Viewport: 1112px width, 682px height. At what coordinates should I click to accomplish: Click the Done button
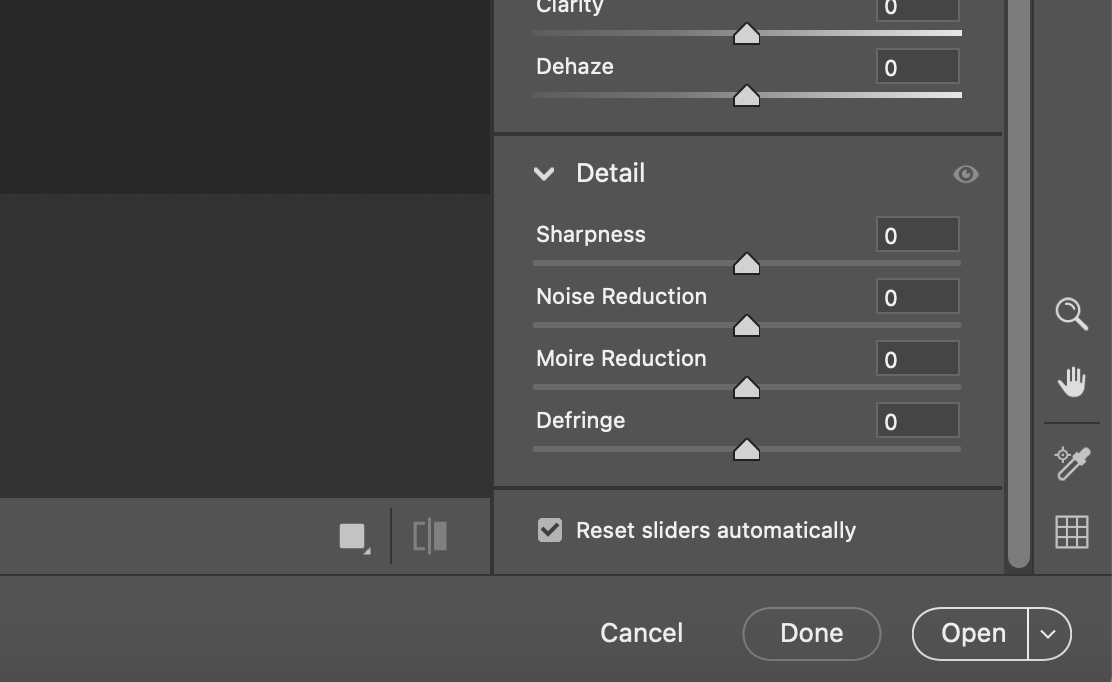[811, 633]
